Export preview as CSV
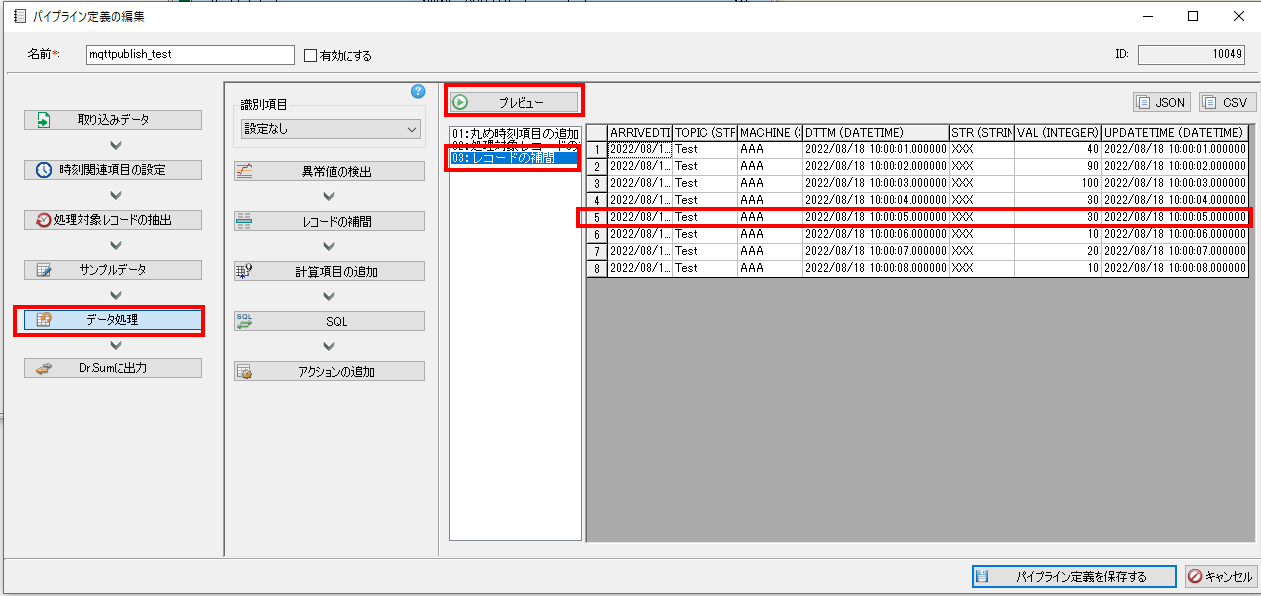This screenshot has width=1261, height=596. 1228,102
